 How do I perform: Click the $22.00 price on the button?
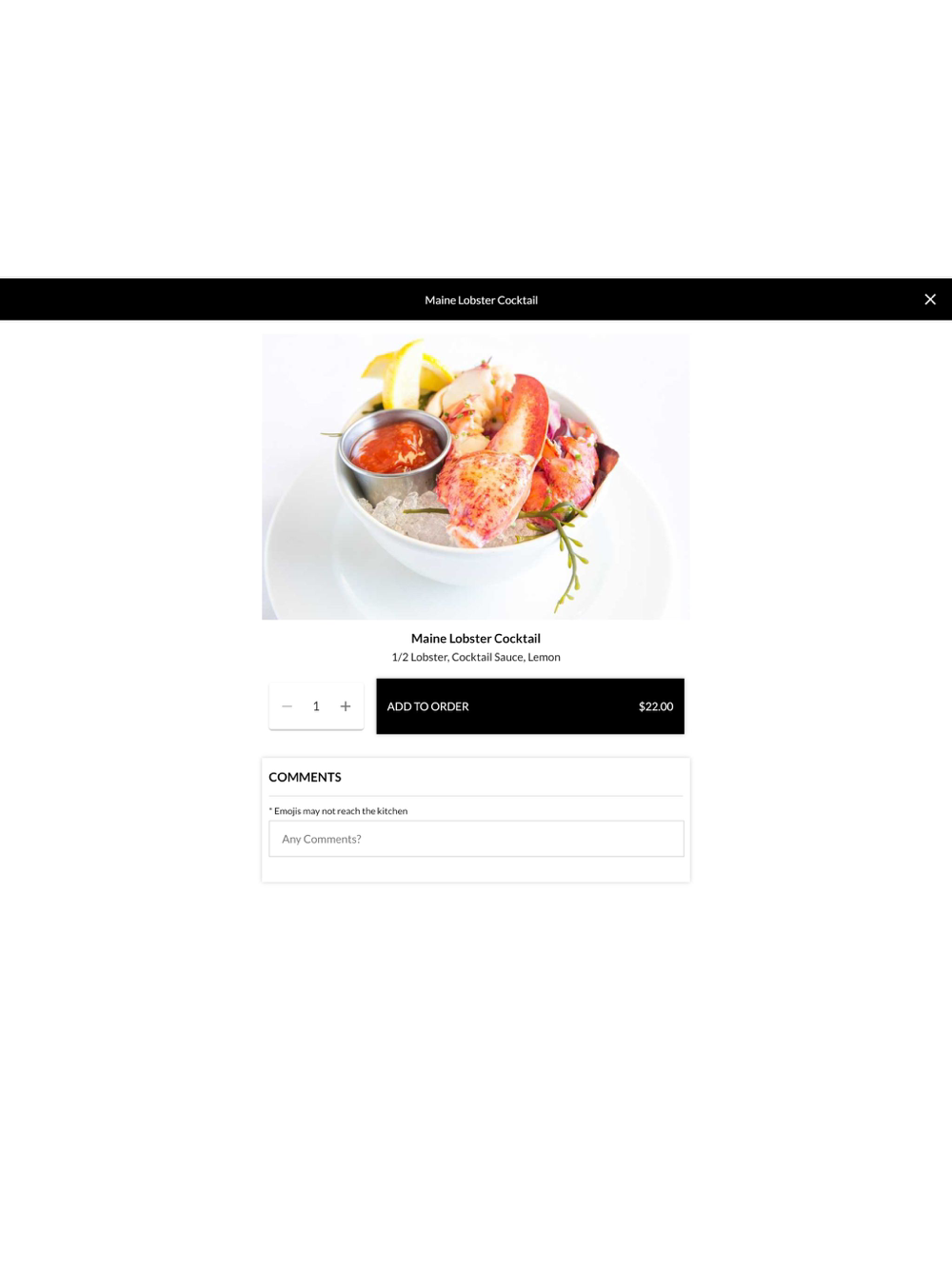[x=656, y=706]
